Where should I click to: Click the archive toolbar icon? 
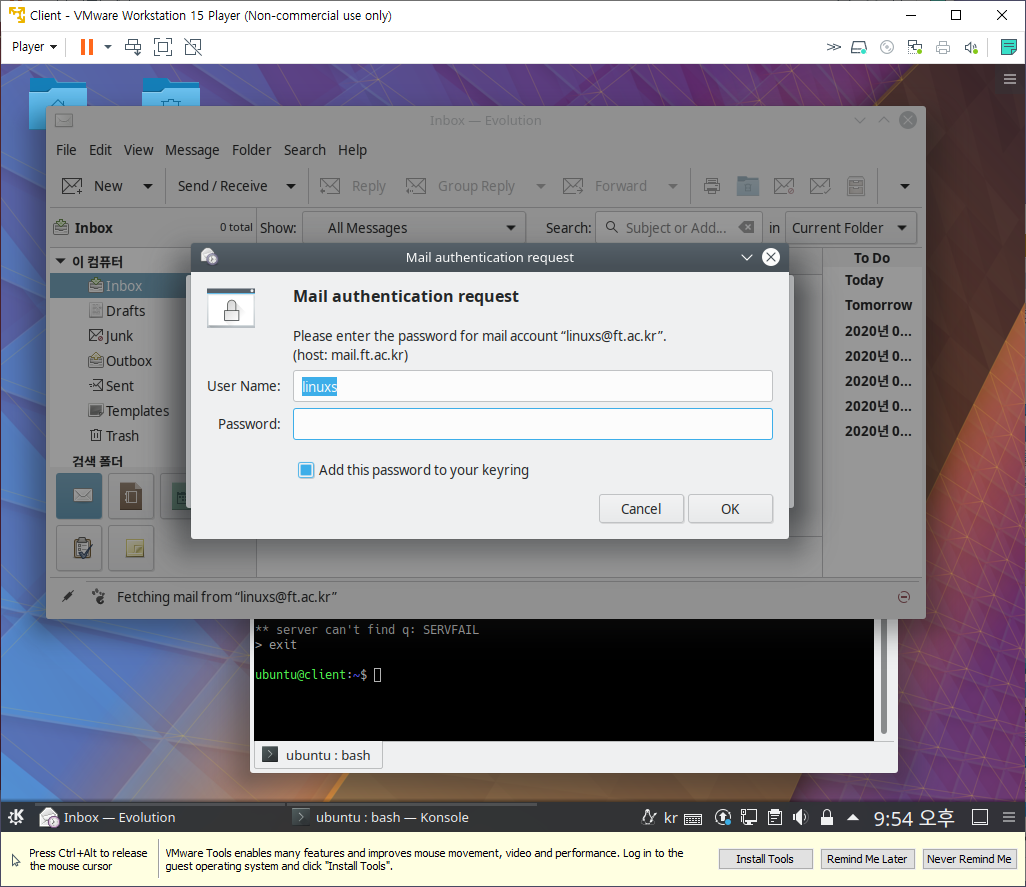(856, 186)
